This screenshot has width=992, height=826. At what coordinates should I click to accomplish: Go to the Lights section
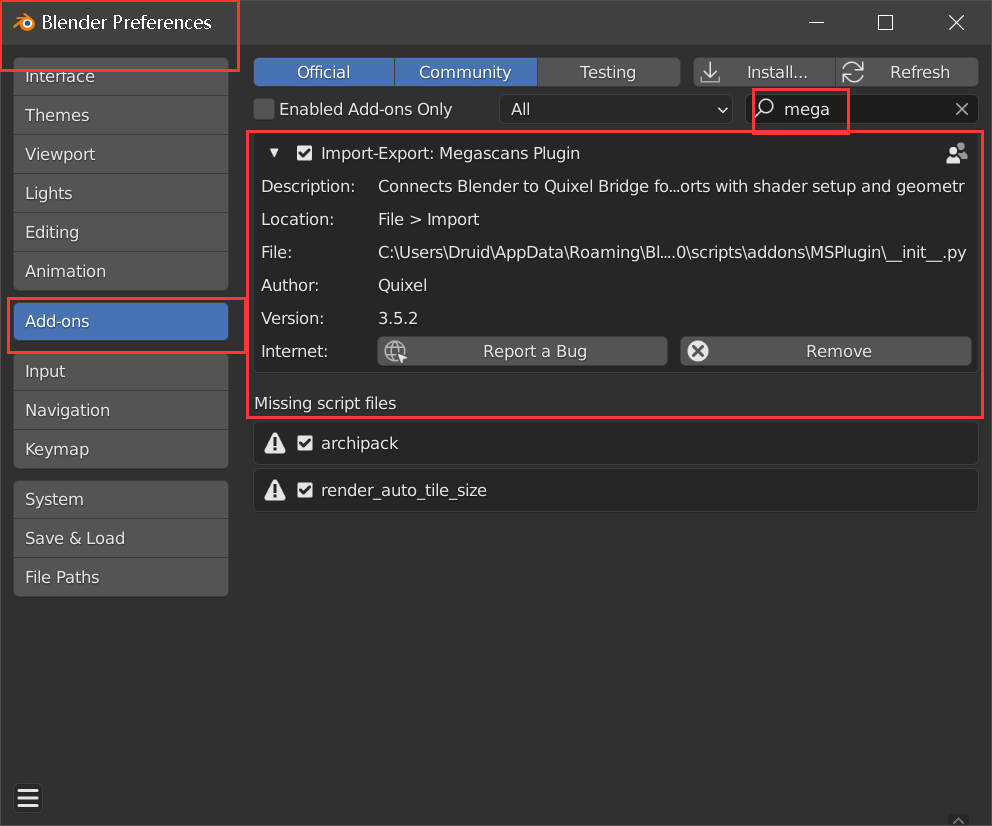coord(121,193)
